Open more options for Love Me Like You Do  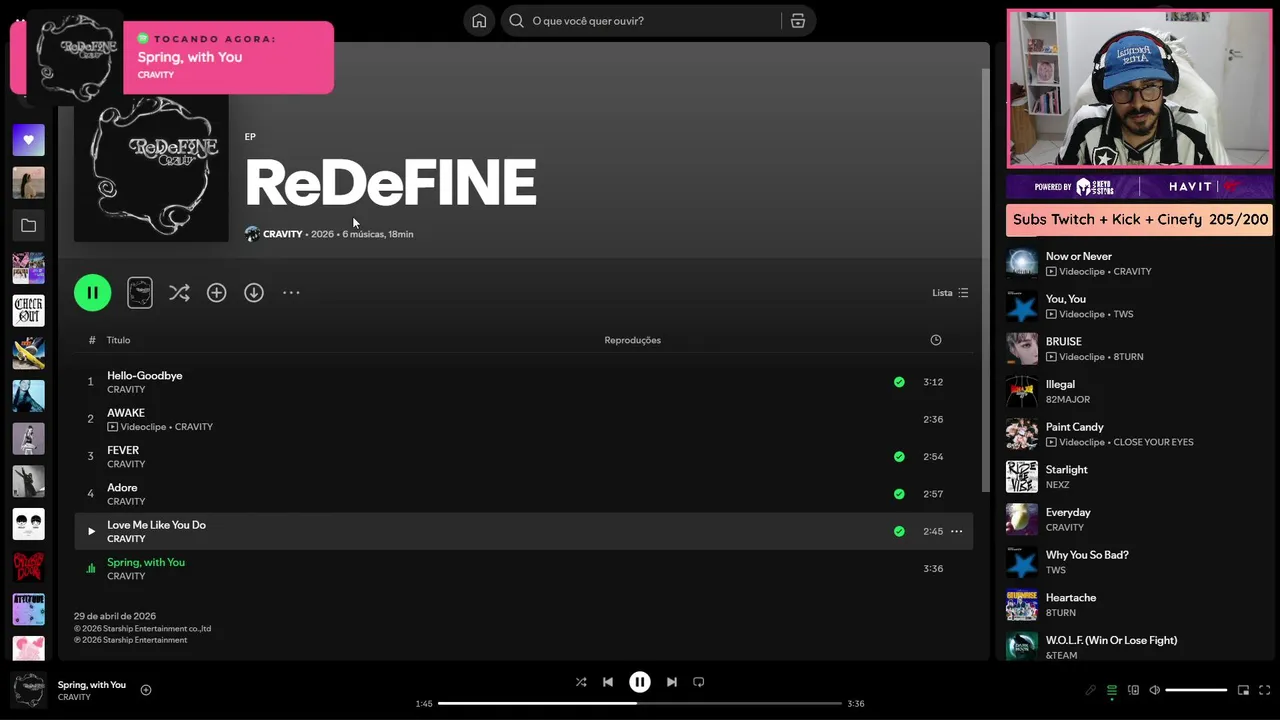tap(956, 532)
